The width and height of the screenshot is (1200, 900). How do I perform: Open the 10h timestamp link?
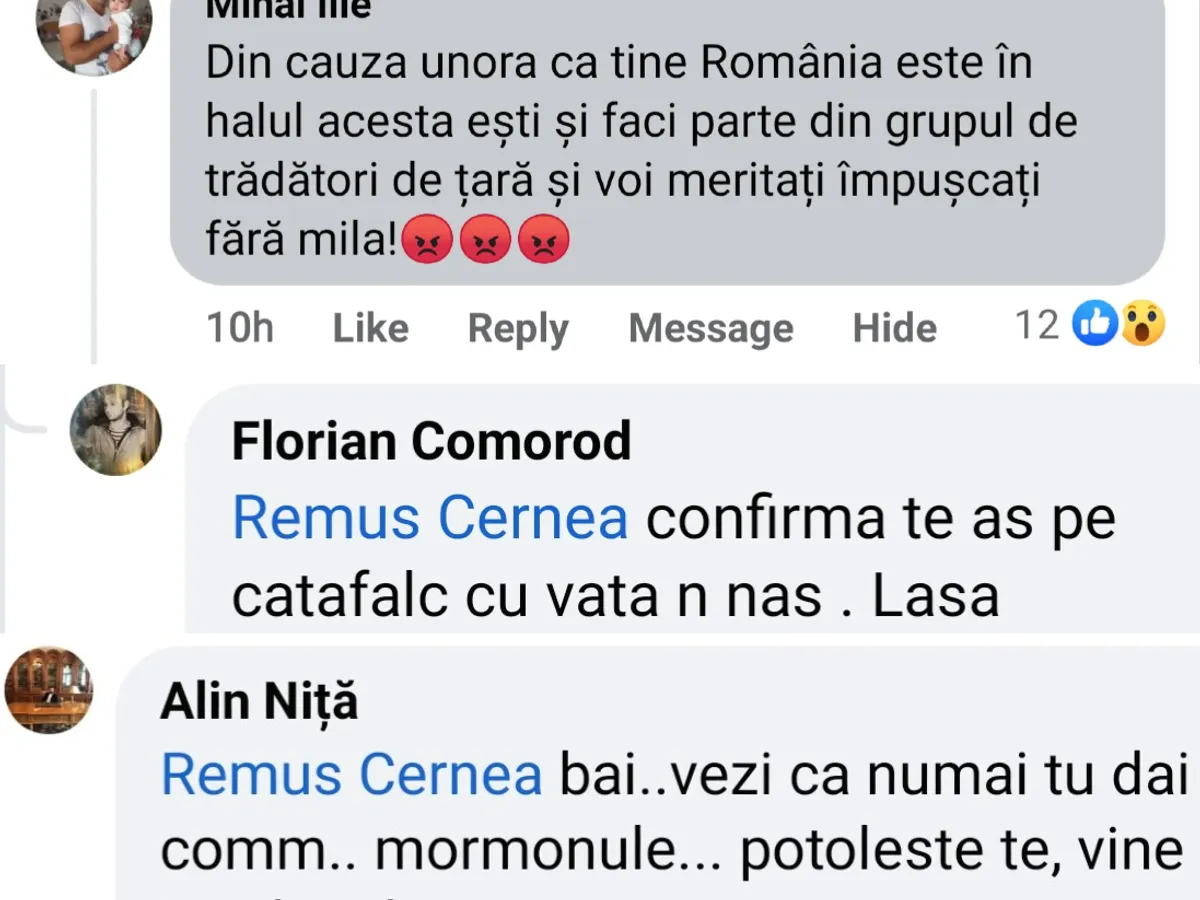[240, 328]
